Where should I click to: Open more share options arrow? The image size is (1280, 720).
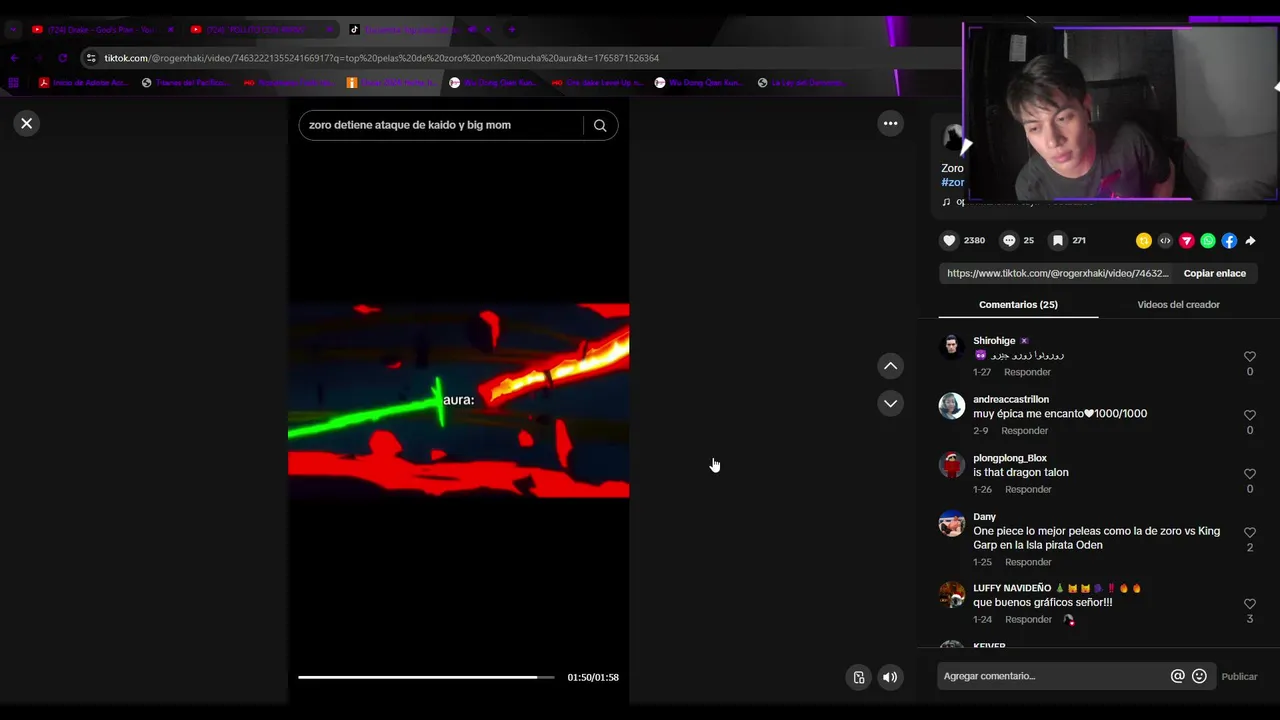point(1250,241)
